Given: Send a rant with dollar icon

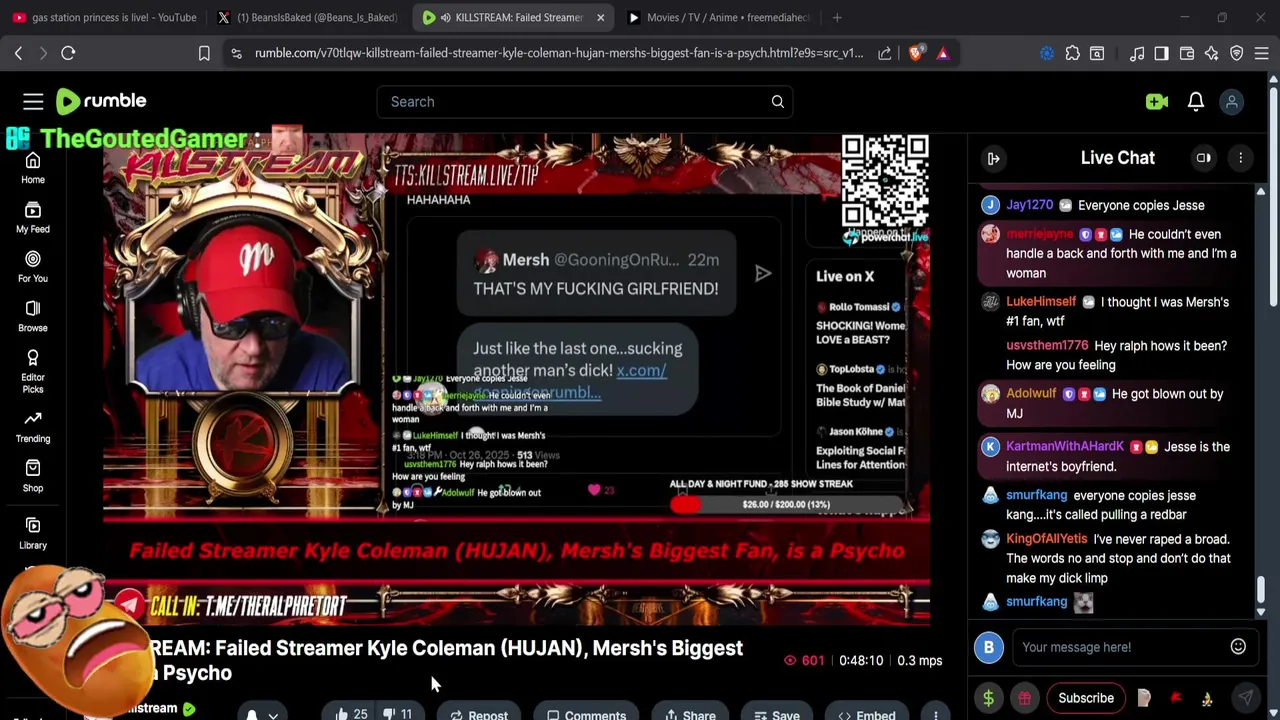Looking at the screenshot, I should 988,698.
